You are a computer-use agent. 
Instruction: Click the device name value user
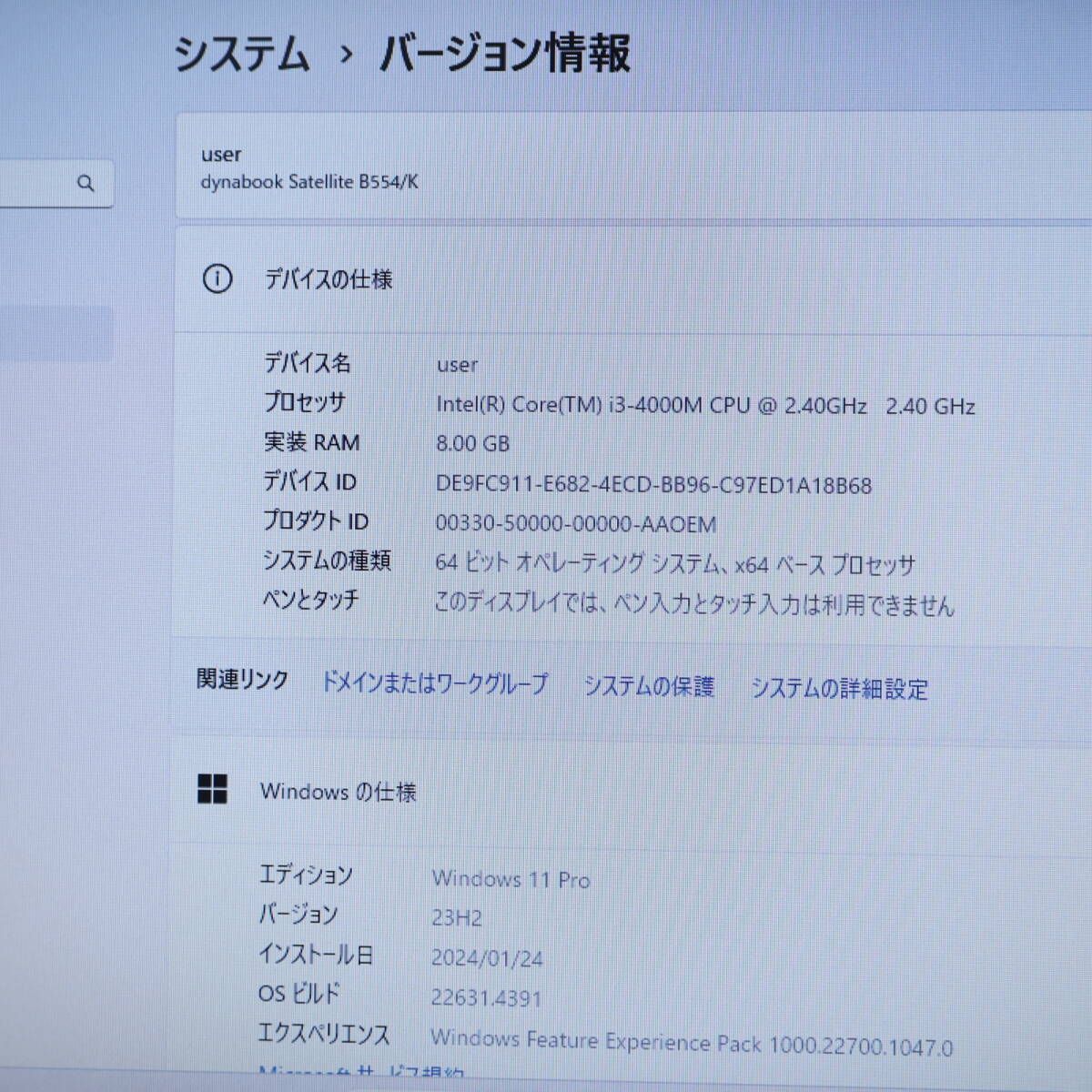[x=457, y=366]
